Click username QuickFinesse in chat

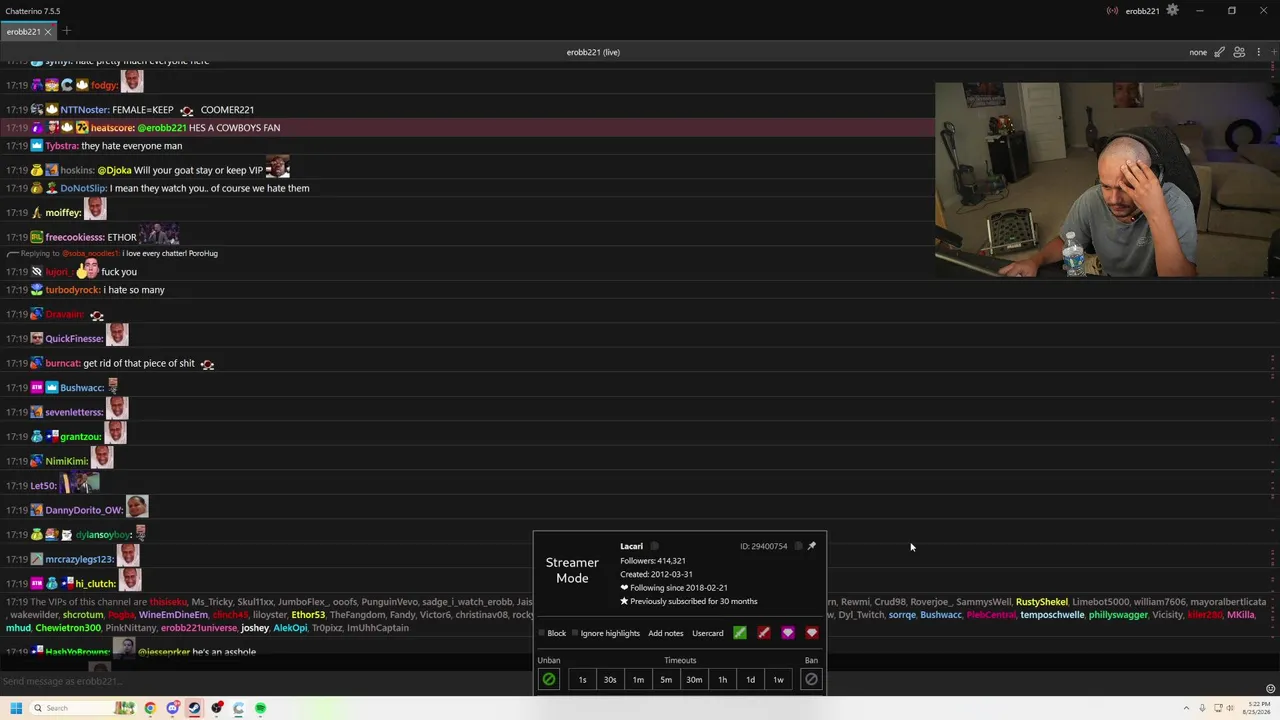(x=74, y=339)
